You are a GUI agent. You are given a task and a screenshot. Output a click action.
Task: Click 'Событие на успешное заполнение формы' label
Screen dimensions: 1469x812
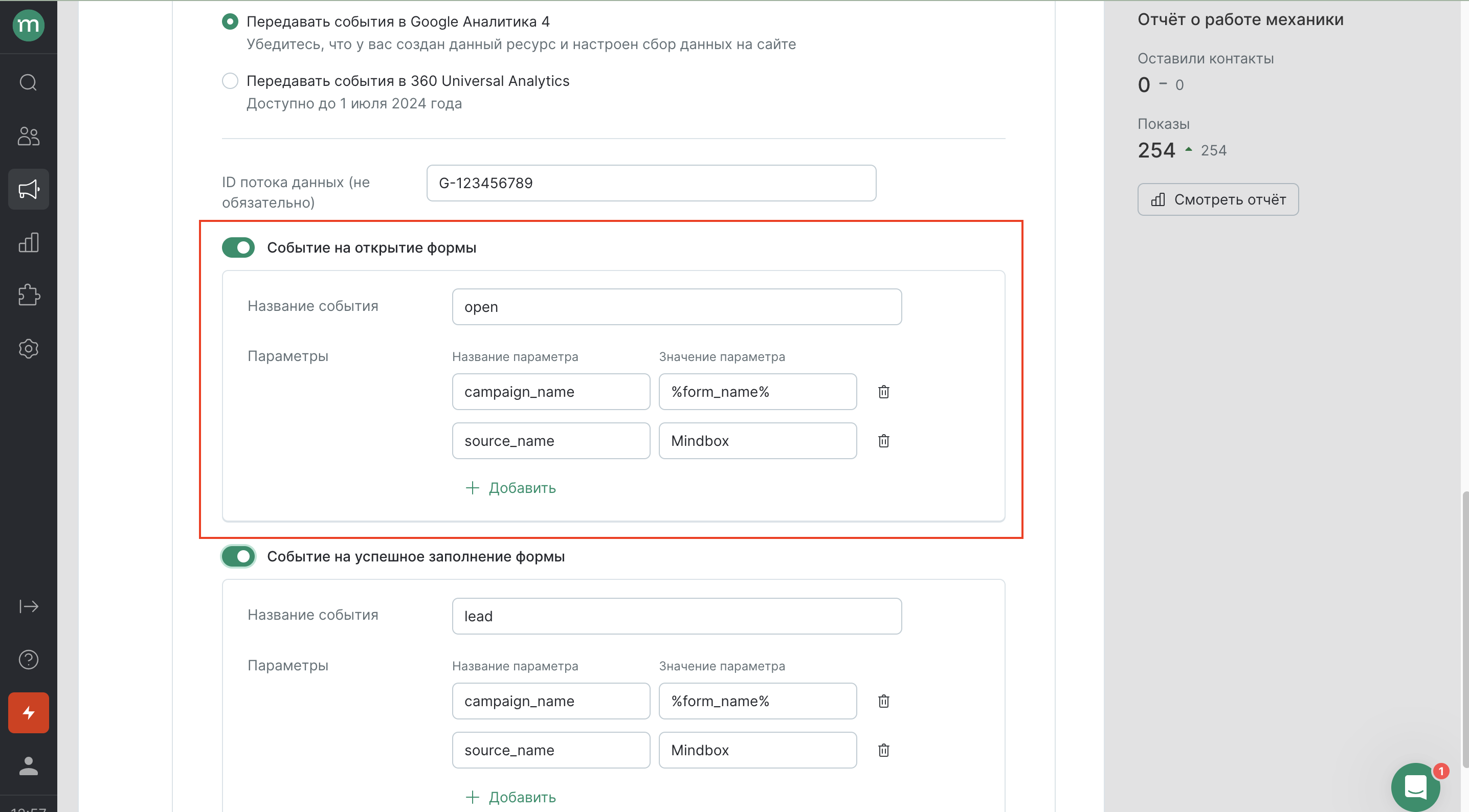(416, 556)
